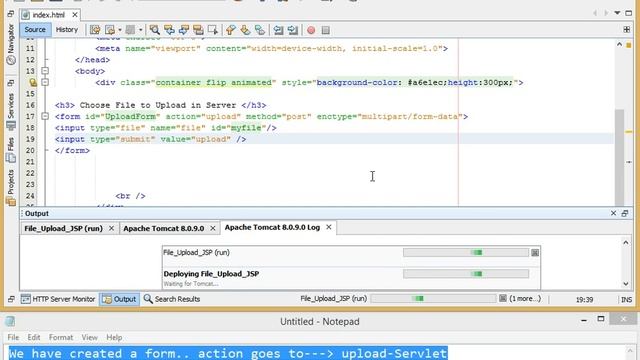
Task: Cancel File_Upload_JSP (run) task in popup
Action: coord(535,253)
